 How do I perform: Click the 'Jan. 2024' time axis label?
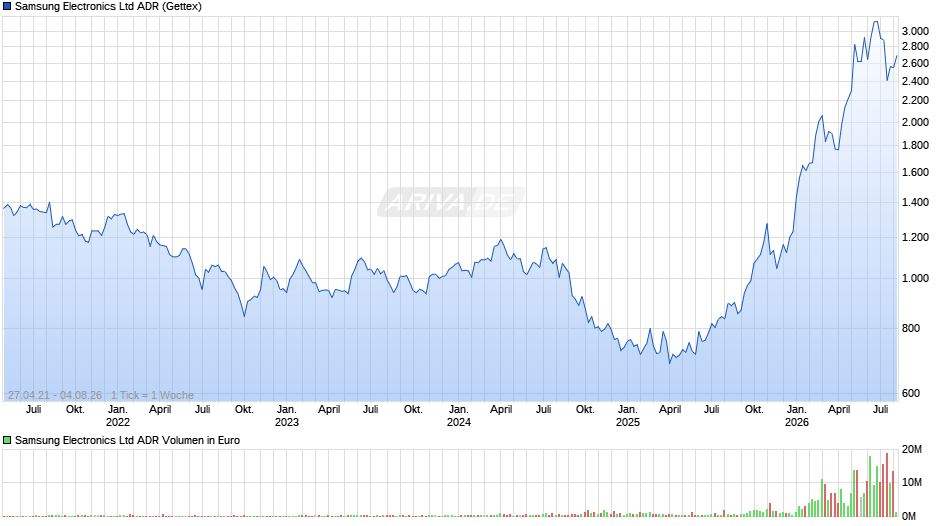click(459, 416)
